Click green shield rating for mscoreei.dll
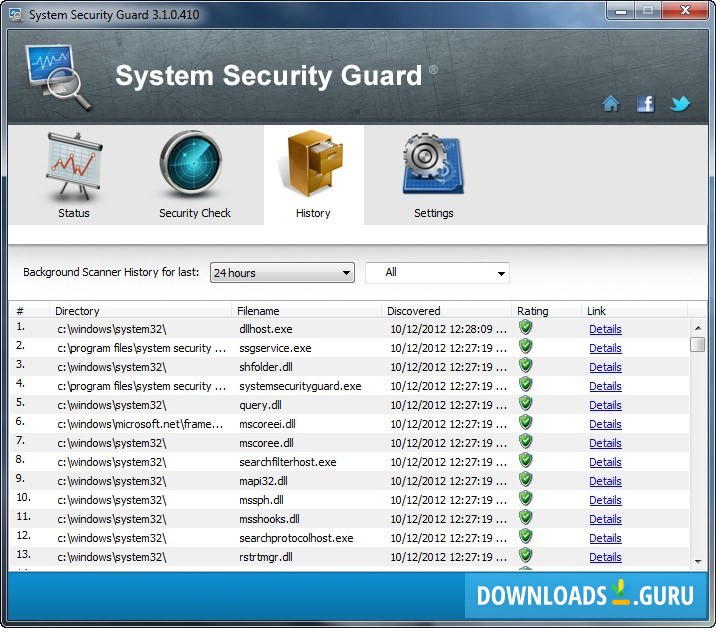 click(526, 423)
